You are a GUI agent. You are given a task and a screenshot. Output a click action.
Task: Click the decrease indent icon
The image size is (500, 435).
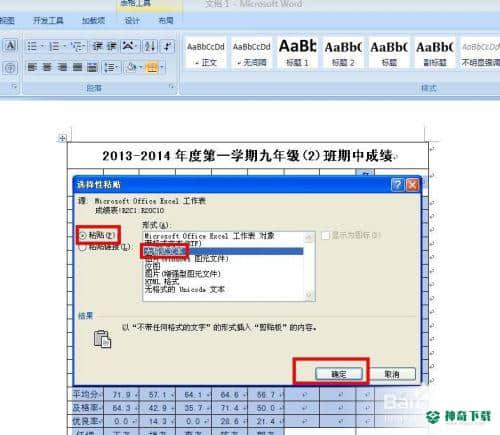(x=98, y=46)
